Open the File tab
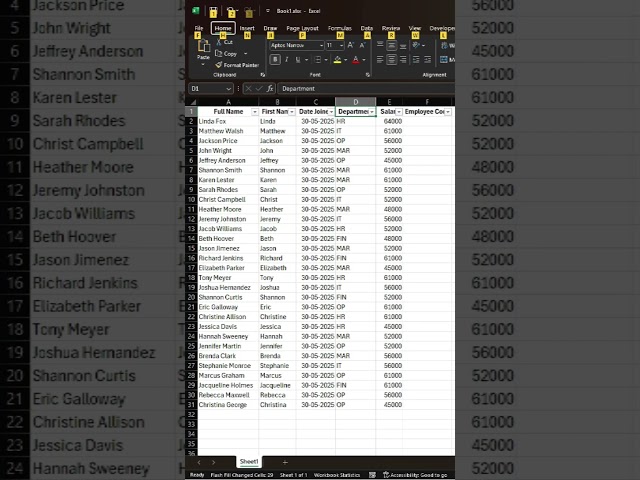The height and width of the screenshot is (480, 640). 199,28
